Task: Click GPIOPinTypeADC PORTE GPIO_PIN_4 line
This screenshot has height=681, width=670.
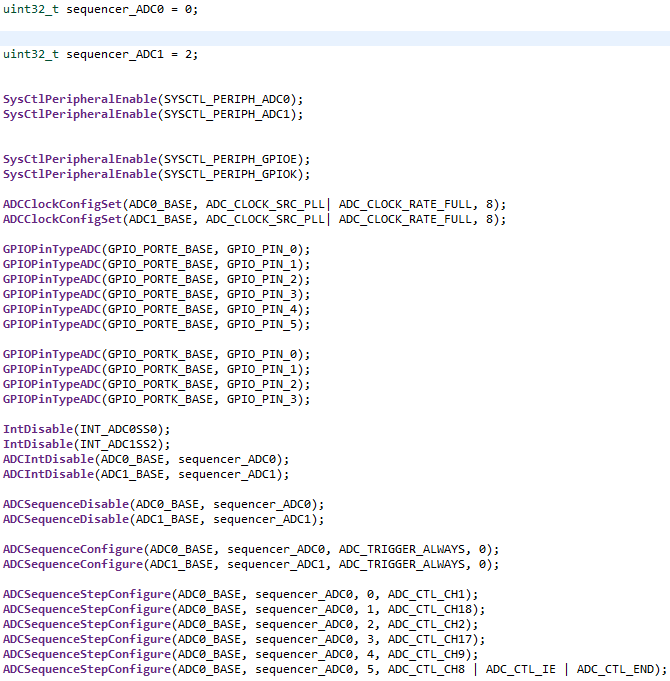Action: point(156,309)
